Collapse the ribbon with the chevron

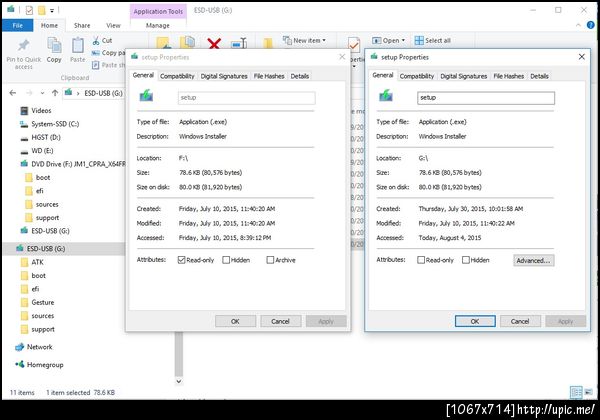(578, 25)
